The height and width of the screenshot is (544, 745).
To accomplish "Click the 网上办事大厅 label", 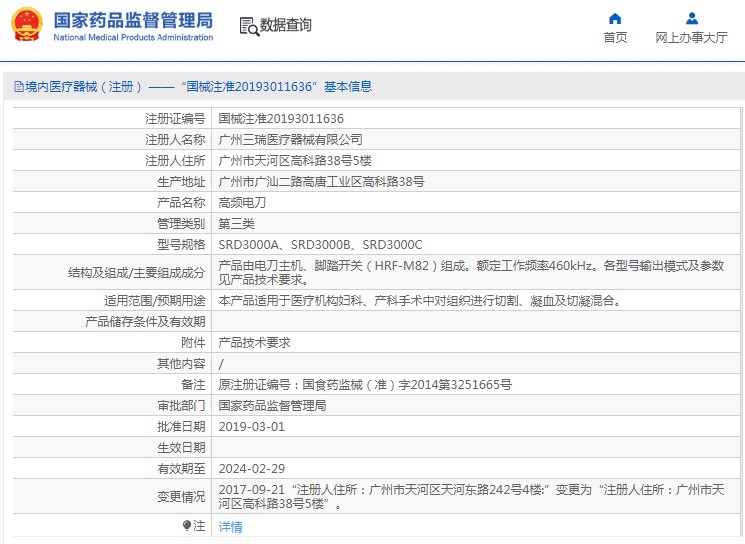I will [691, 38].
